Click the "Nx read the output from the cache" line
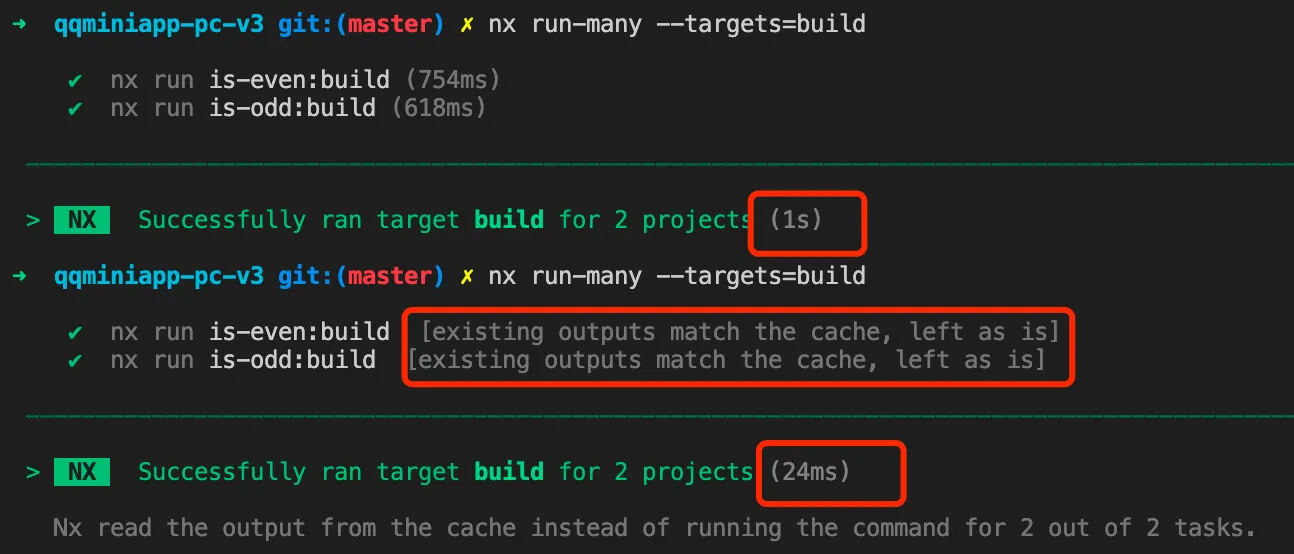The image size is (1294, 554). [x=653, y=528]
